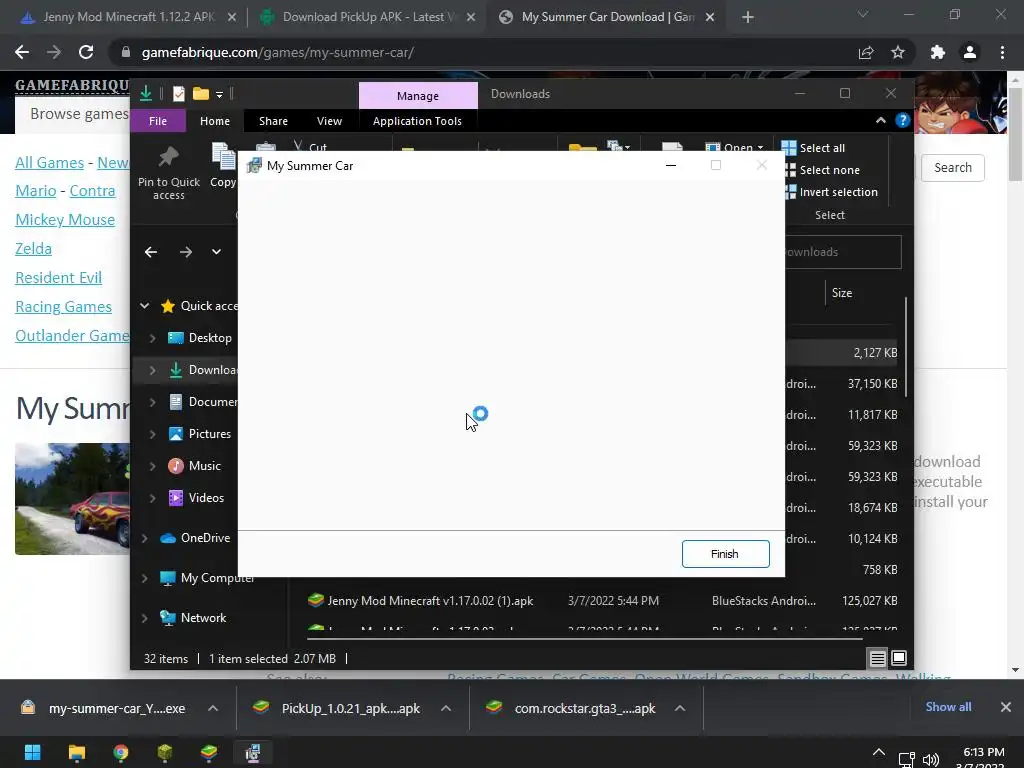The width and height of the screenshot is (1024, 768).
Task: Open options for my-summer-car exe download
Action: point(213,708)
